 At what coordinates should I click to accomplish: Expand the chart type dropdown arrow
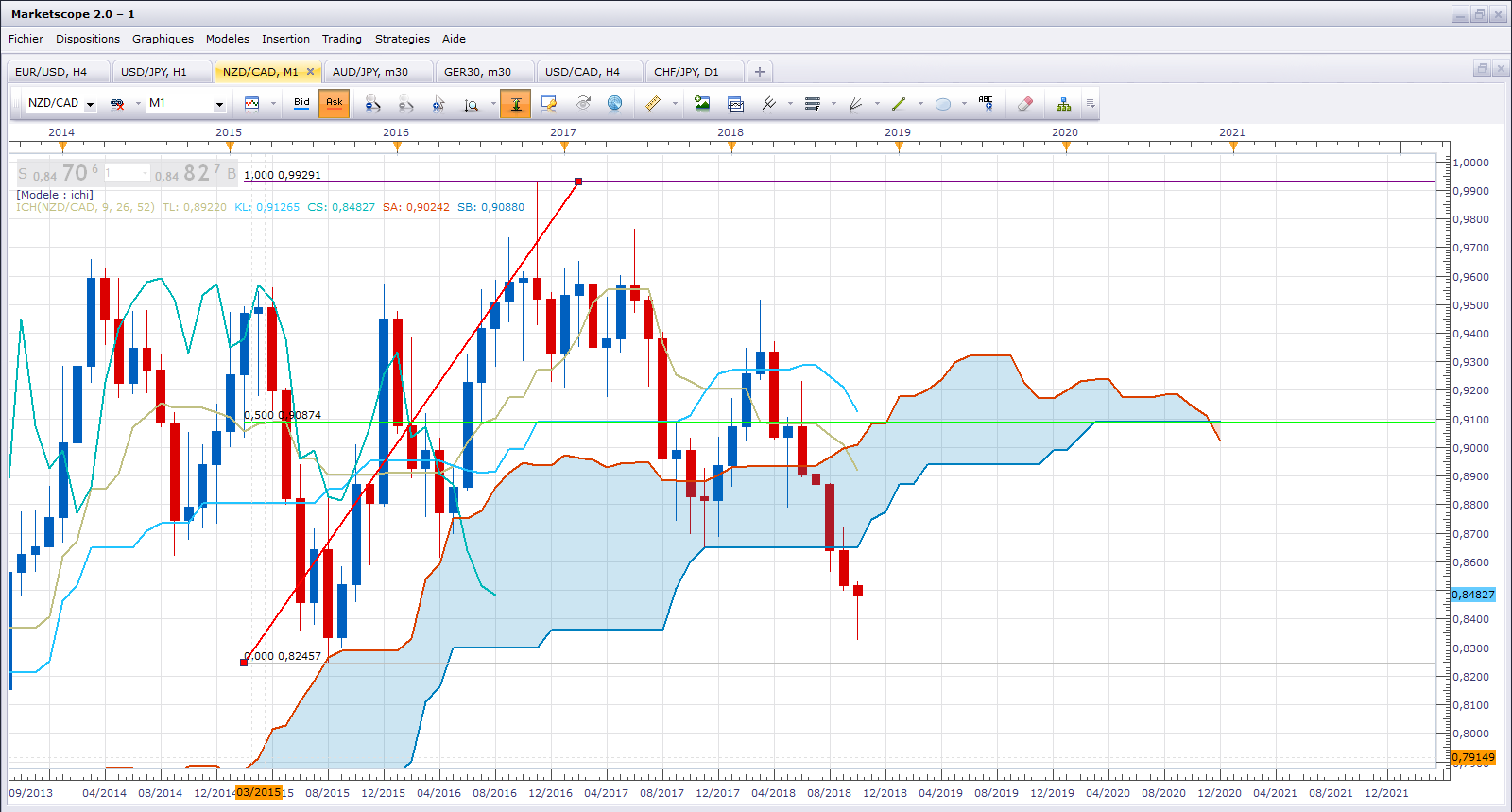[x=273, y=104]
